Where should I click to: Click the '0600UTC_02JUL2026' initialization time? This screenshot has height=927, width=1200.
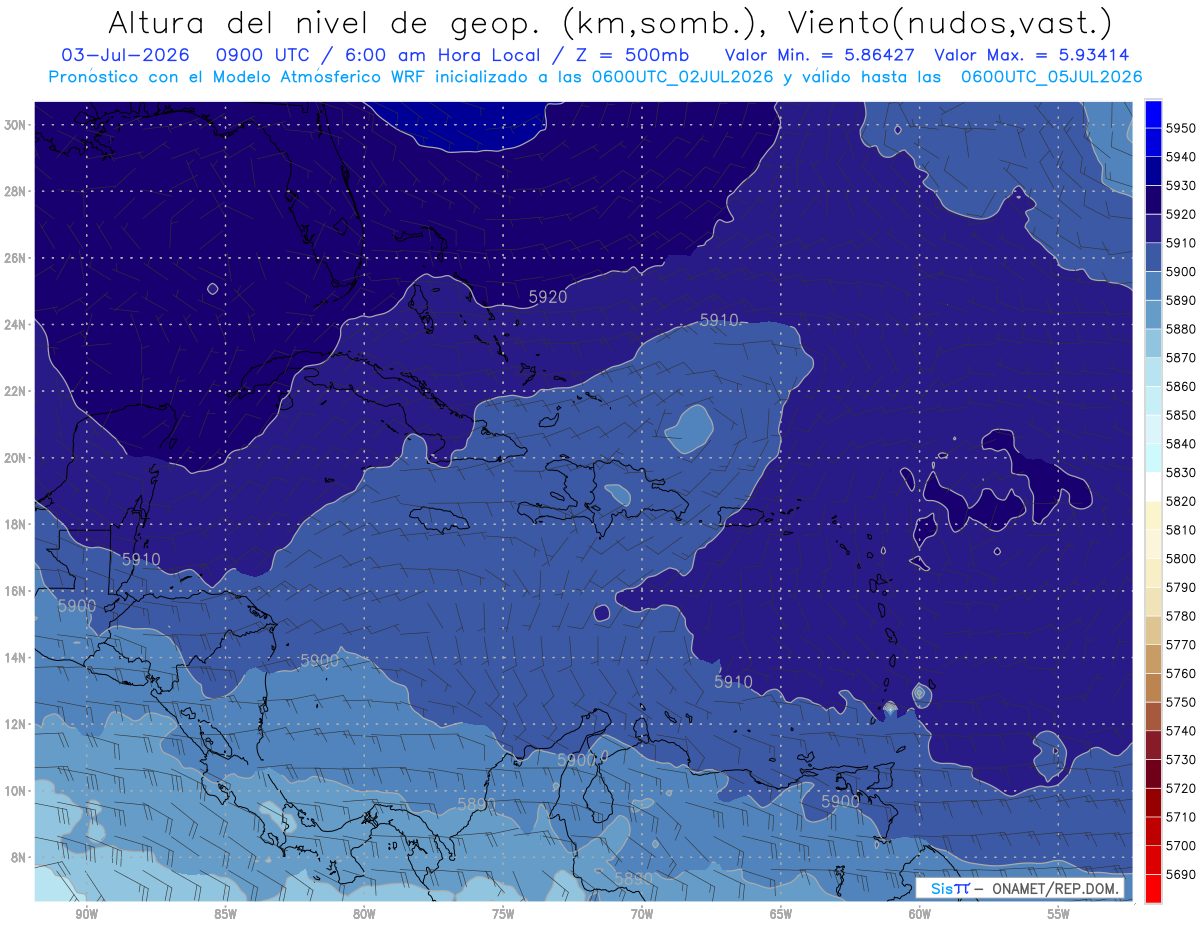682,77
